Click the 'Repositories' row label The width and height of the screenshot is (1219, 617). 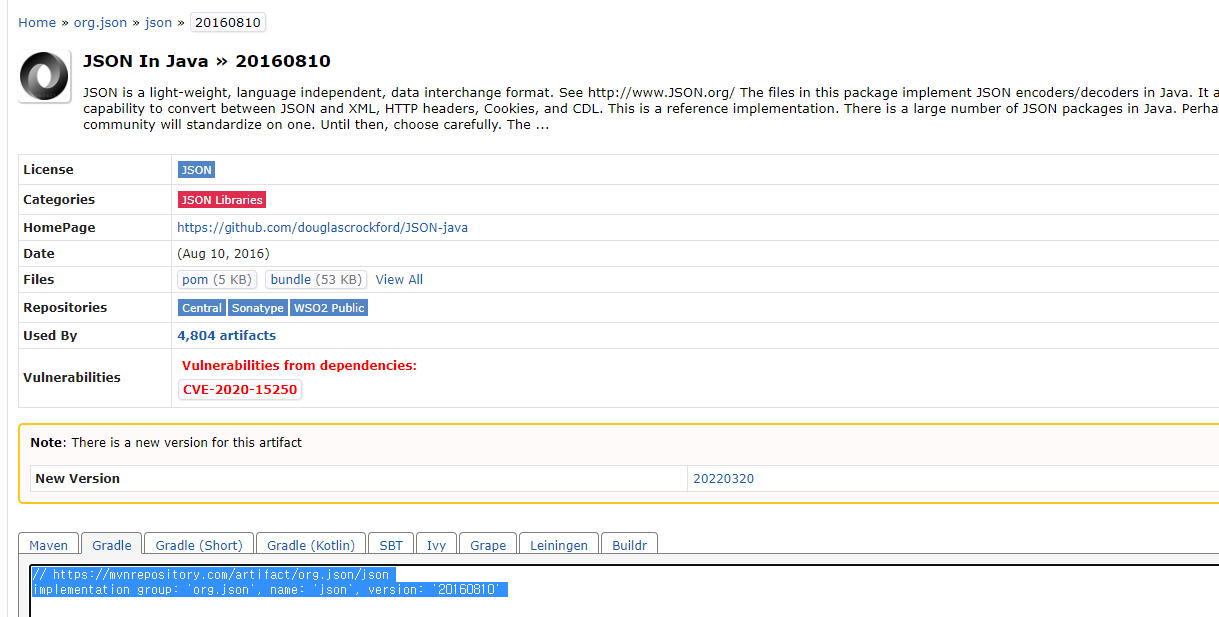[x=65, y=308]
